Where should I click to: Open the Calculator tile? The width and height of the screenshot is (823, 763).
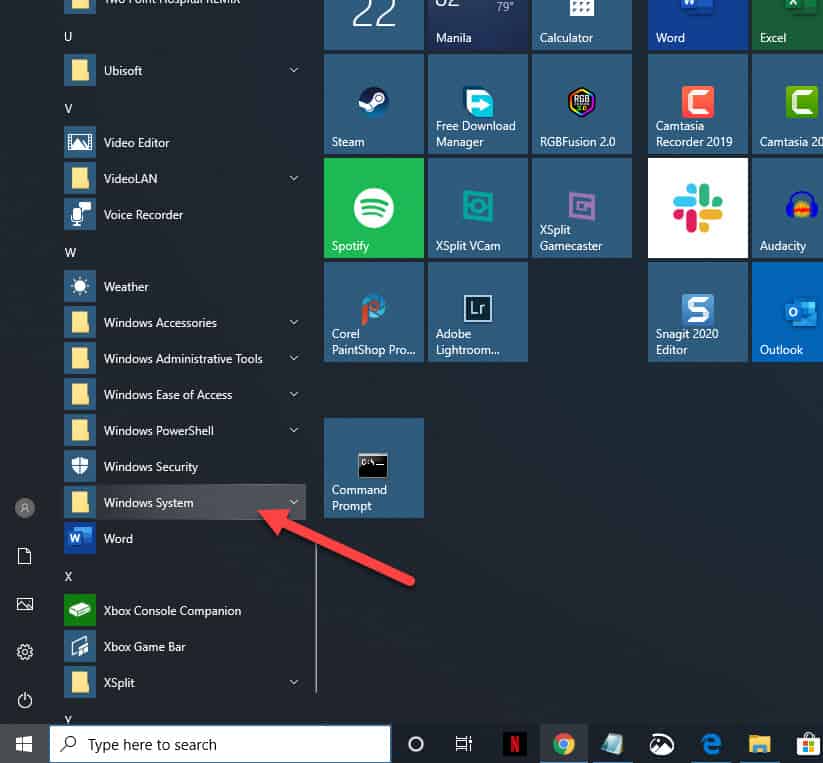pyautogui.click(x=582, y=25)
